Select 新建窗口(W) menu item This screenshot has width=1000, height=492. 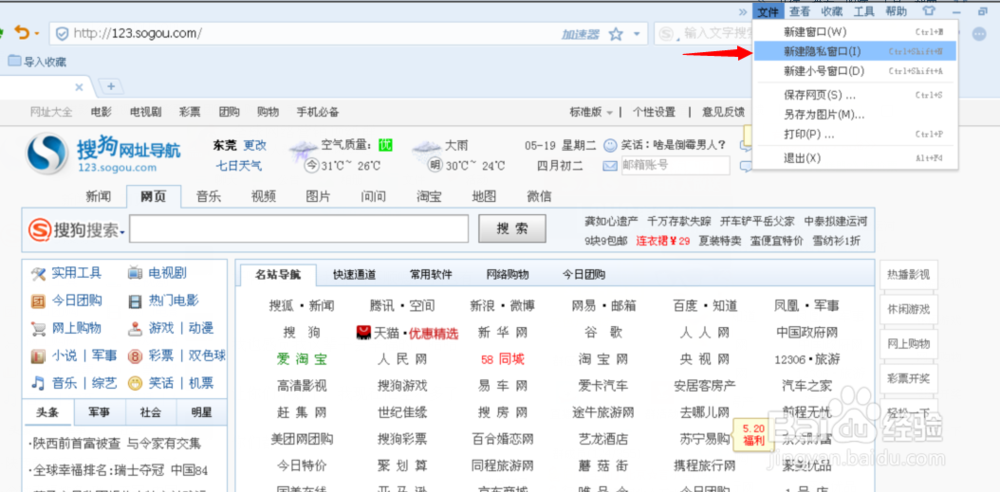pyautogui.click(x=855, y=31)
